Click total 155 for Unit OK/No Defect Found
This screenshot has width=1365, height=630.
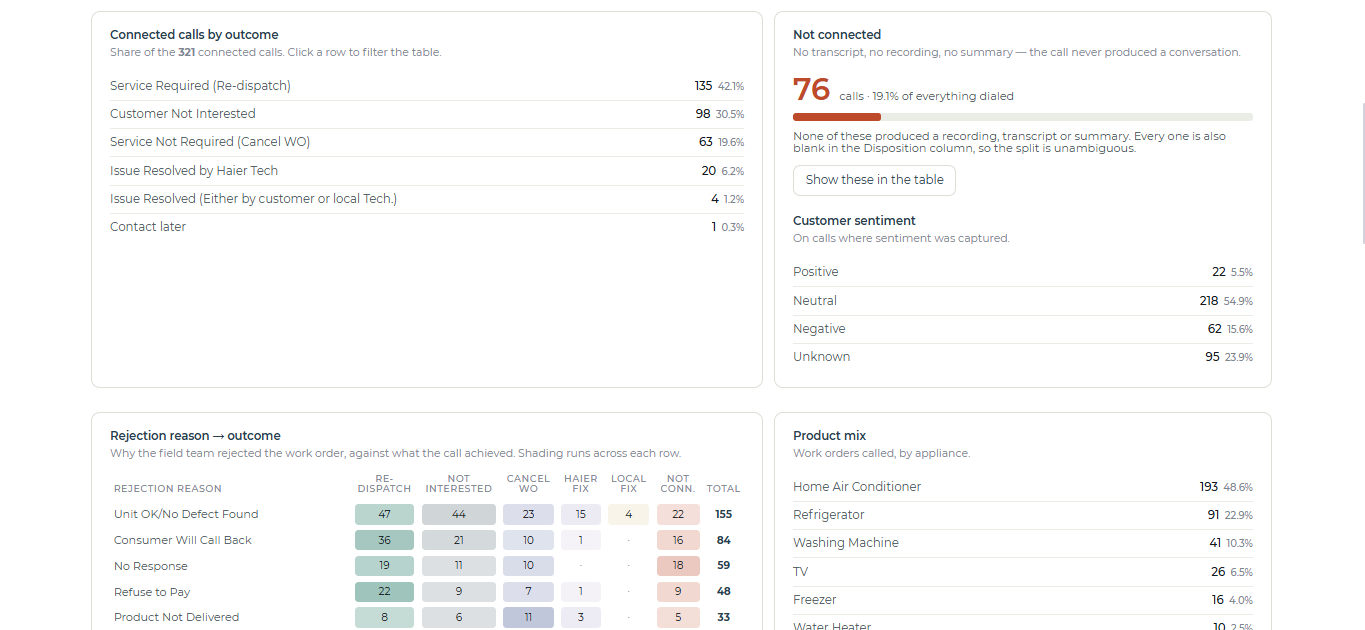[723, 514]
